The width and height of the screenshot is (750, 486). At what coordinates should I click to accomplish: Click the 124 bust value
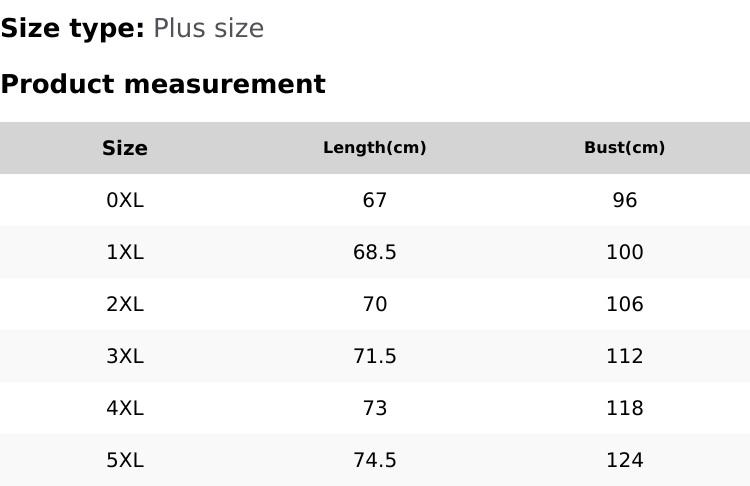(x=625, y=460)
